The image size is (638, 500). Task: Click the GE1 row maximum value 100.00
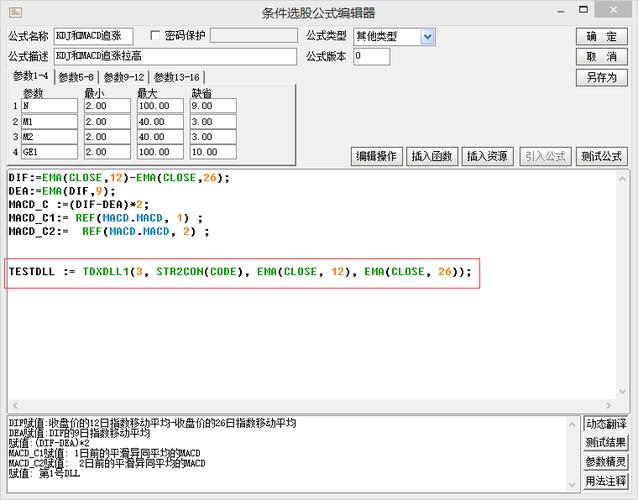[160, 152]
